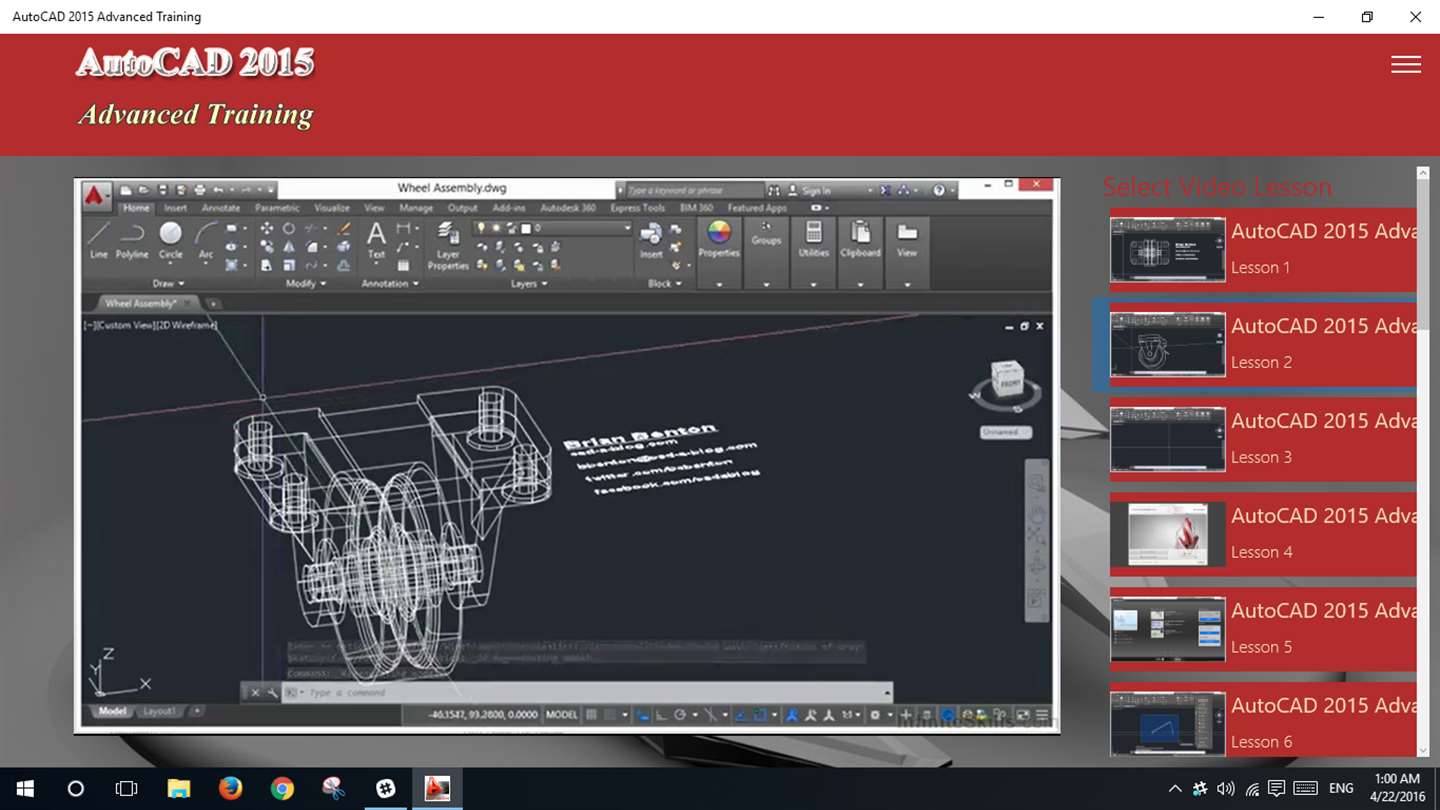Screen dimensions: 1440x810
Task: Launch Firefox from the taskbar
Action: tap(230, 789)
